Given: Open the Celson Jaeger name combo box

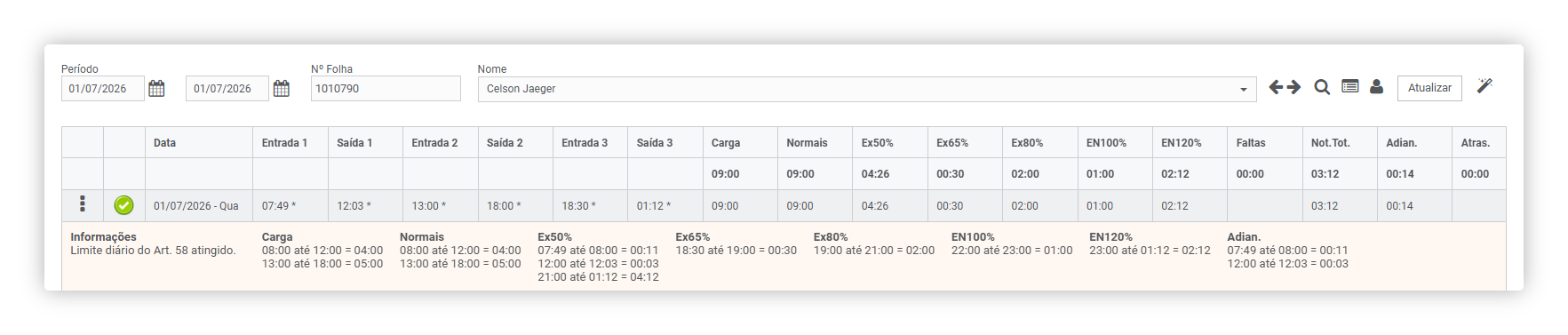Looking at the screenshot, I should click(867, 89).
